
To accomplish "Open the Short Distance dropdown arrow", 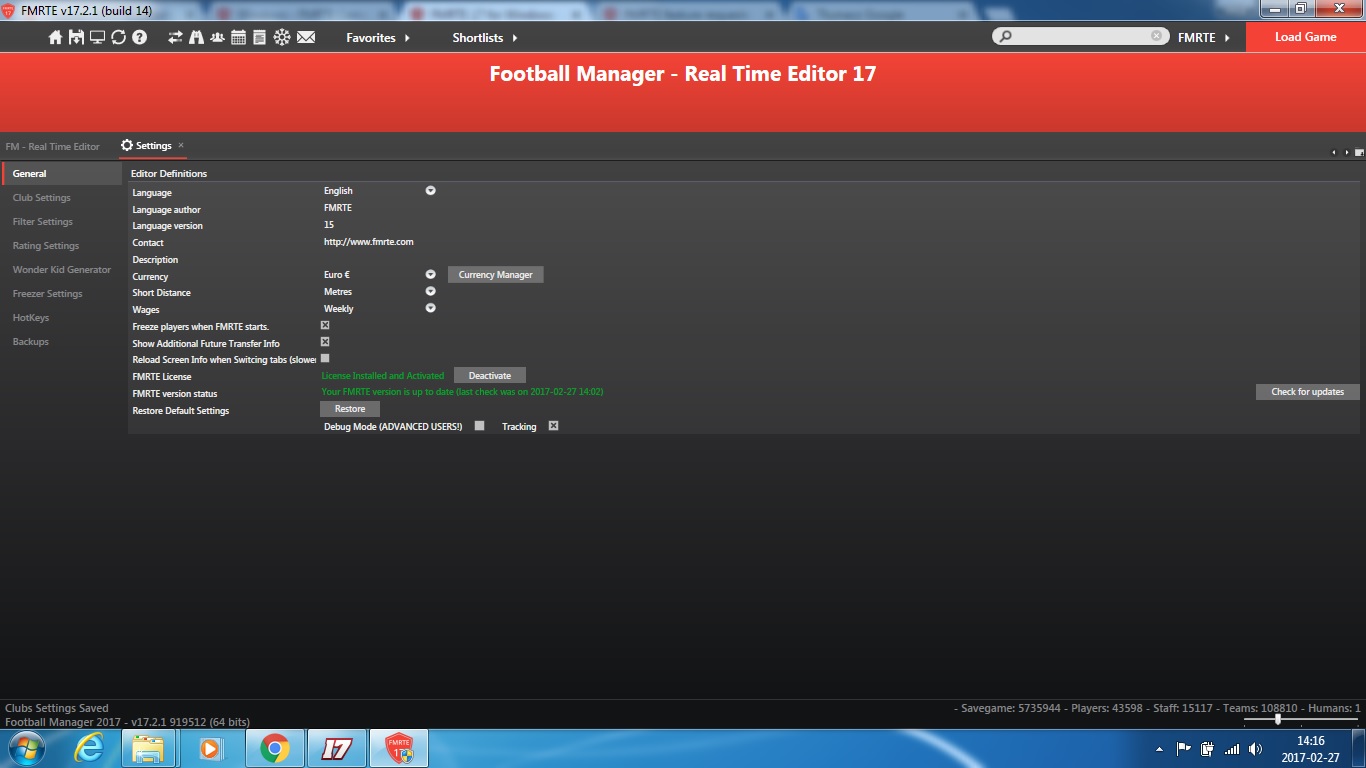I will 431,291.
